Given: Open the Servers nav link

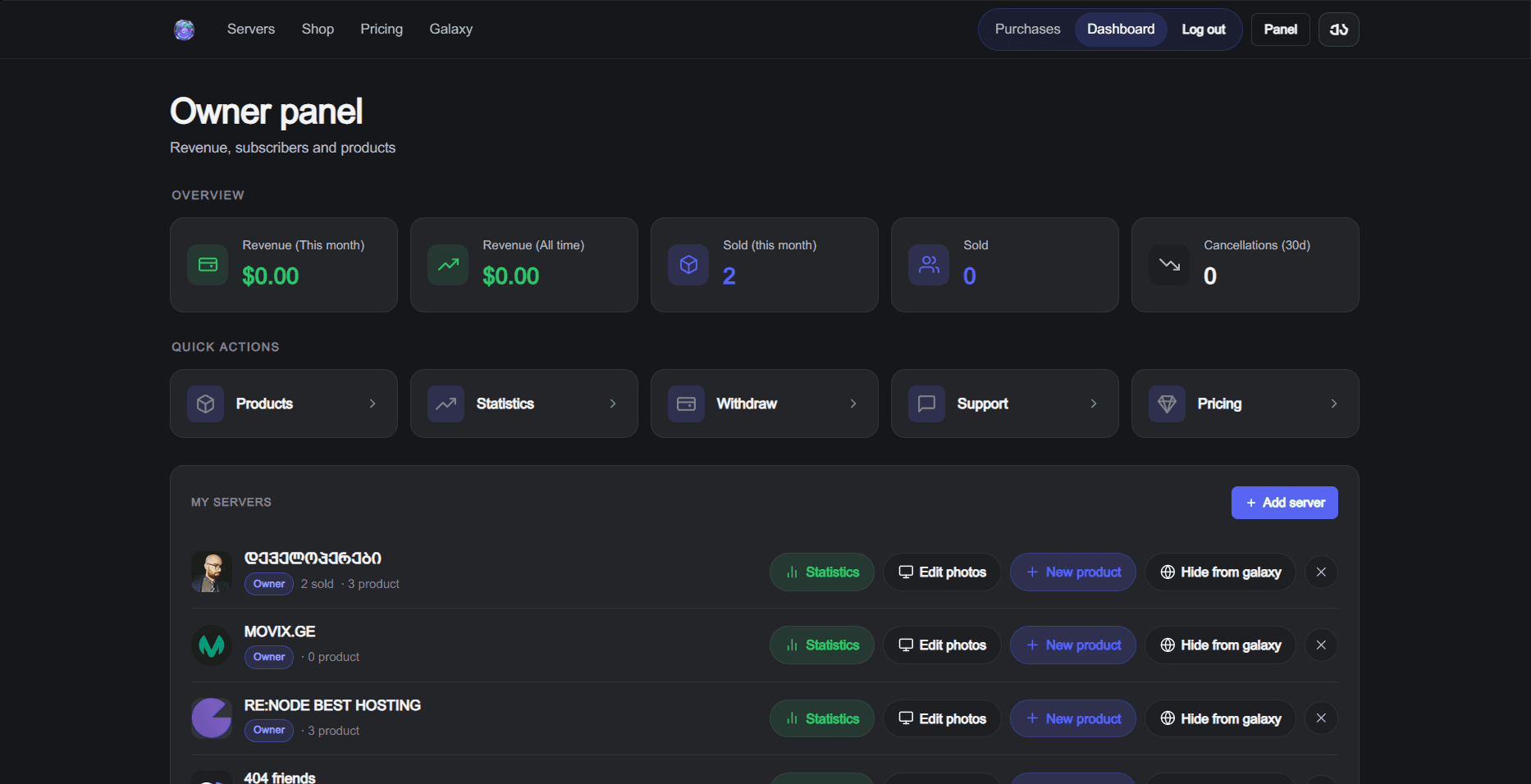Looking at the screenshot, I should [x=251, y=29].
